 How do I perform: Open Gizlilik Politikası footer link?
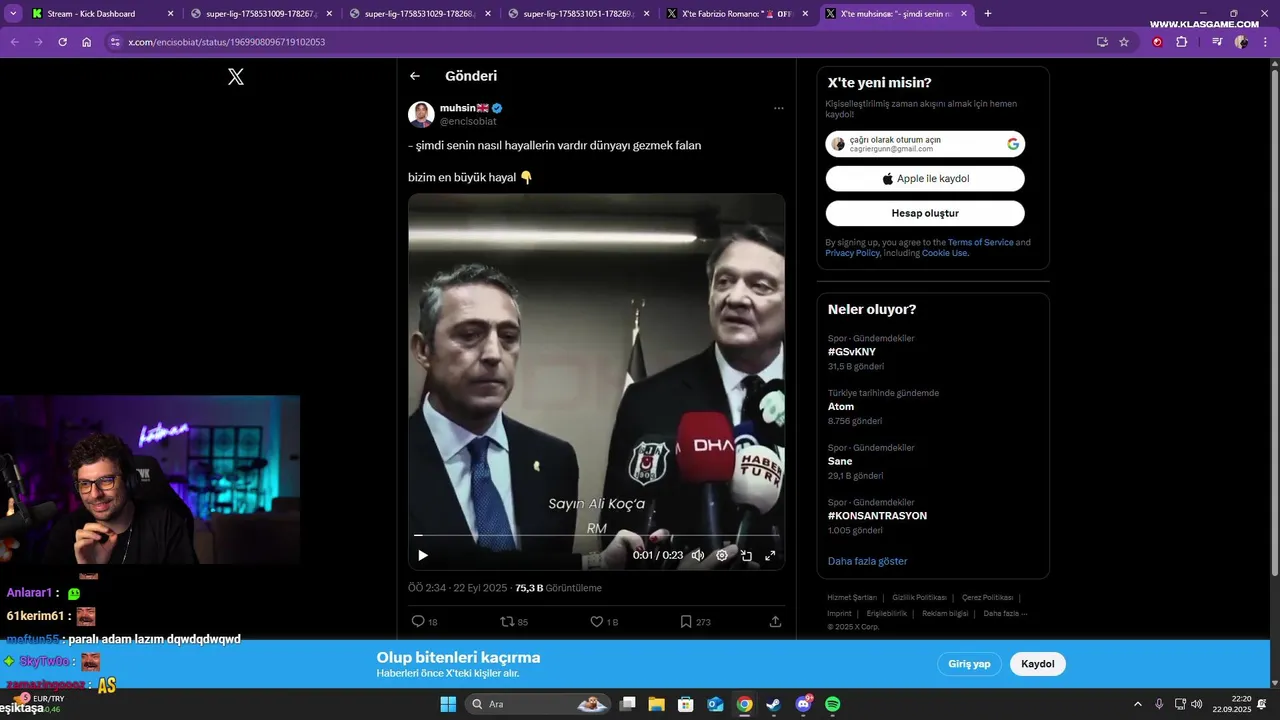pyautogui.click(x=918, y=597)
